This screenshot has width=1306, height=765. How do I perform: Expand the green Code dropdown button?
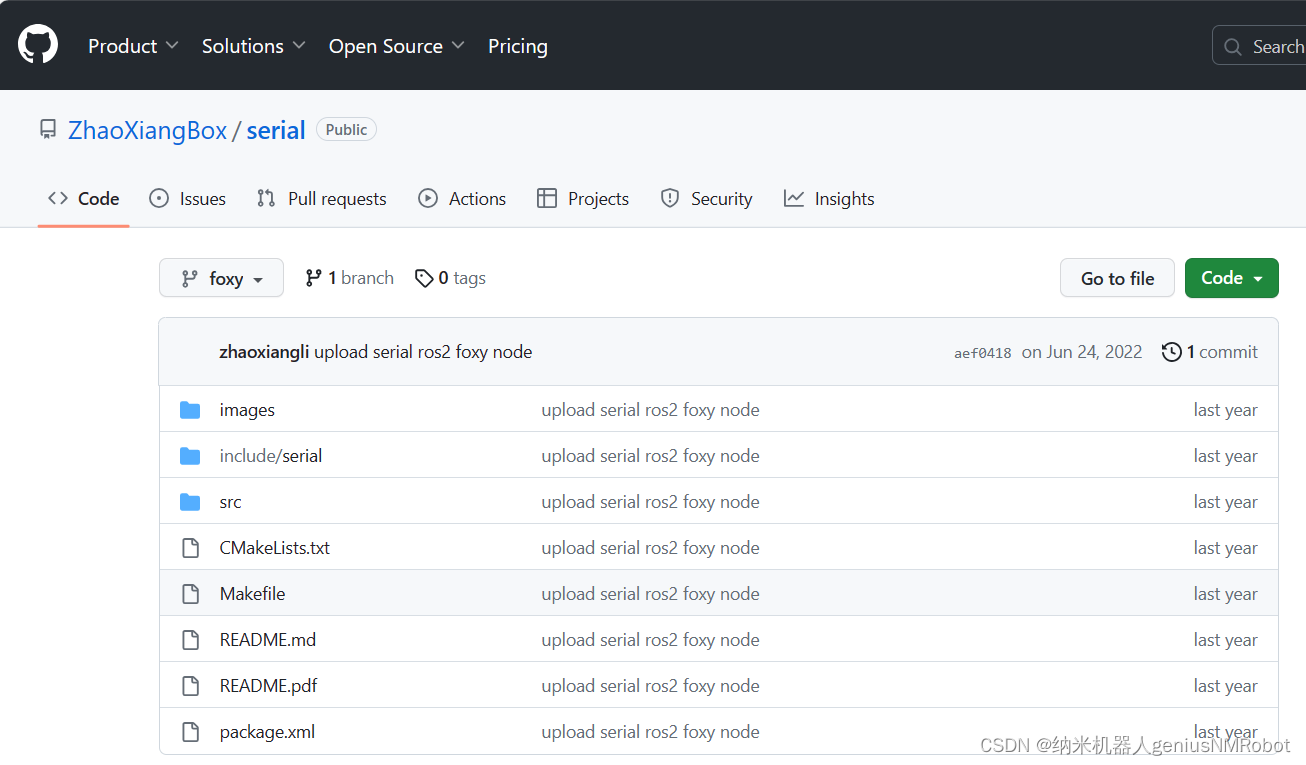[1232, 278]
